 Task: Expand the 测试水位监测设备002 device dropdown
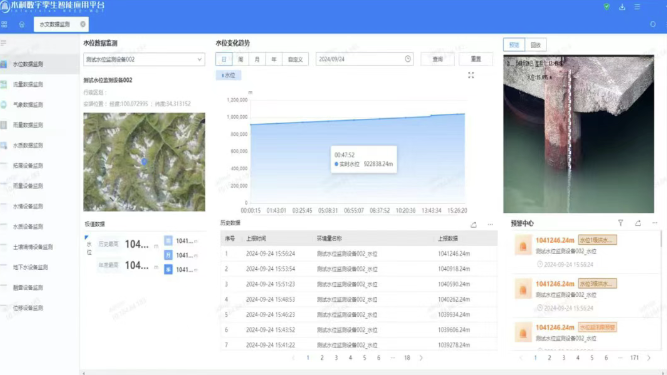pos(144,60)
